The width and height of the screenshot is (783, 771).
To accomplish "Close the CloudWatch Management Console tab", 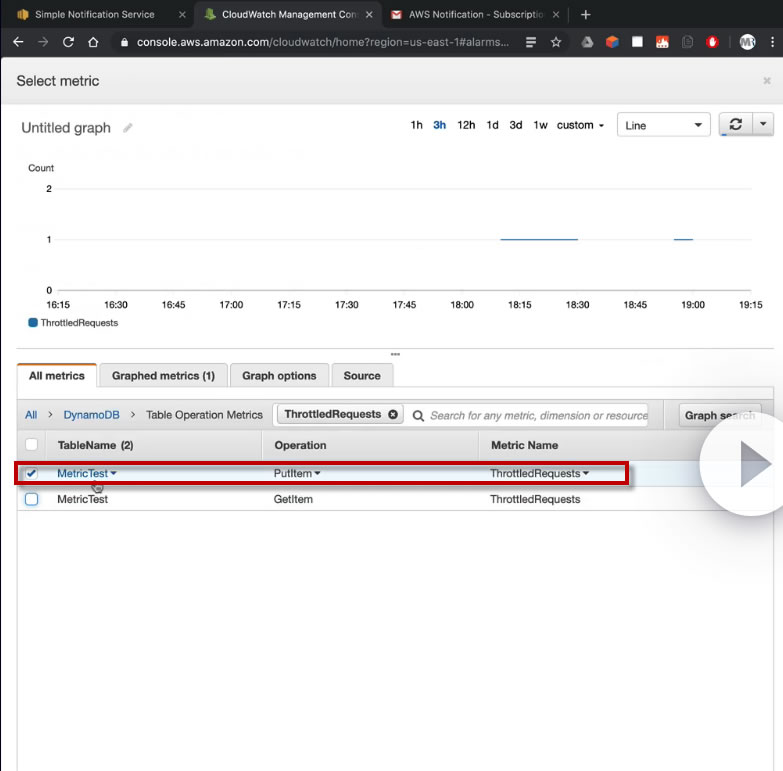I will 369,15.
